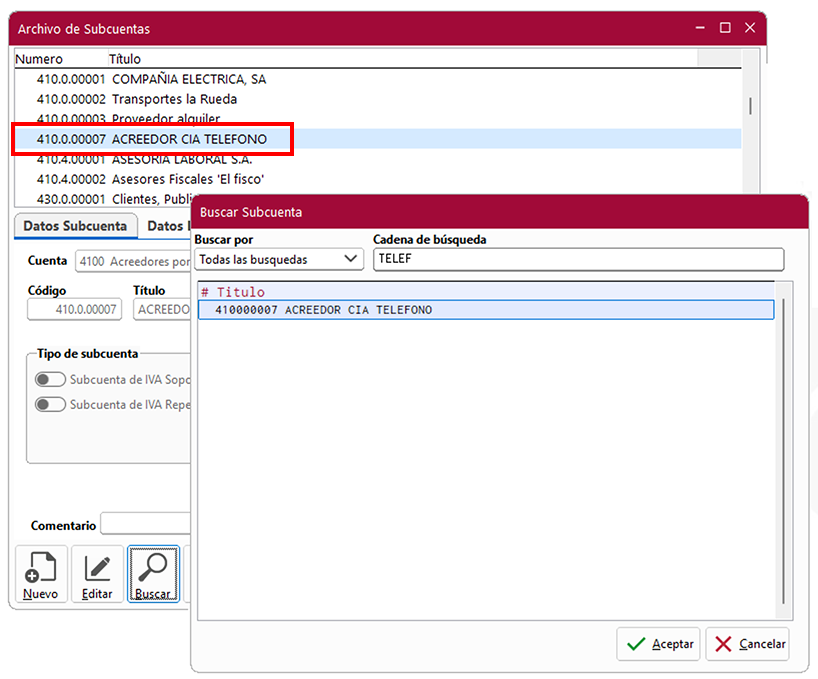The image size is (818, 679).
Task: Open the Buscar por dropdown
Action: [278, 259]
